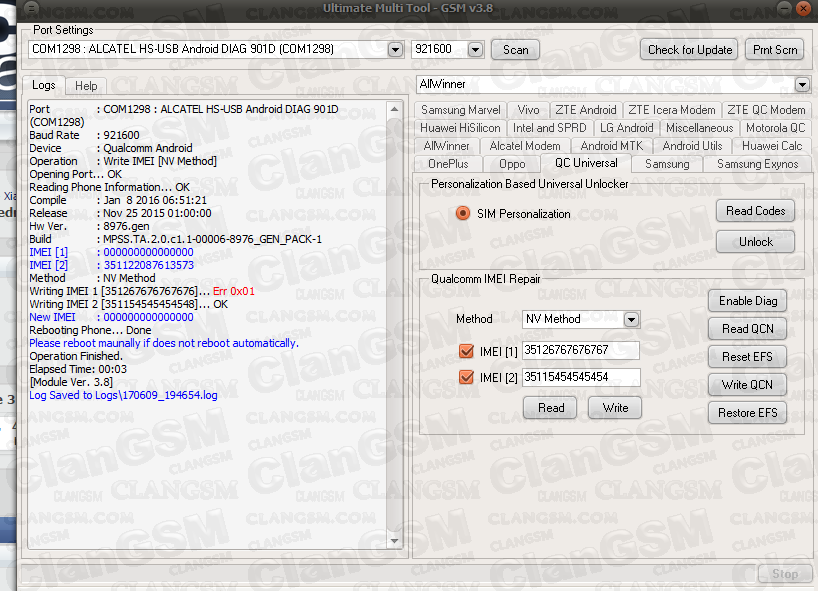Open the ZTE Icera Modem tab
The height and width of the screenshot is (591, 818).
tap(671, 110)
